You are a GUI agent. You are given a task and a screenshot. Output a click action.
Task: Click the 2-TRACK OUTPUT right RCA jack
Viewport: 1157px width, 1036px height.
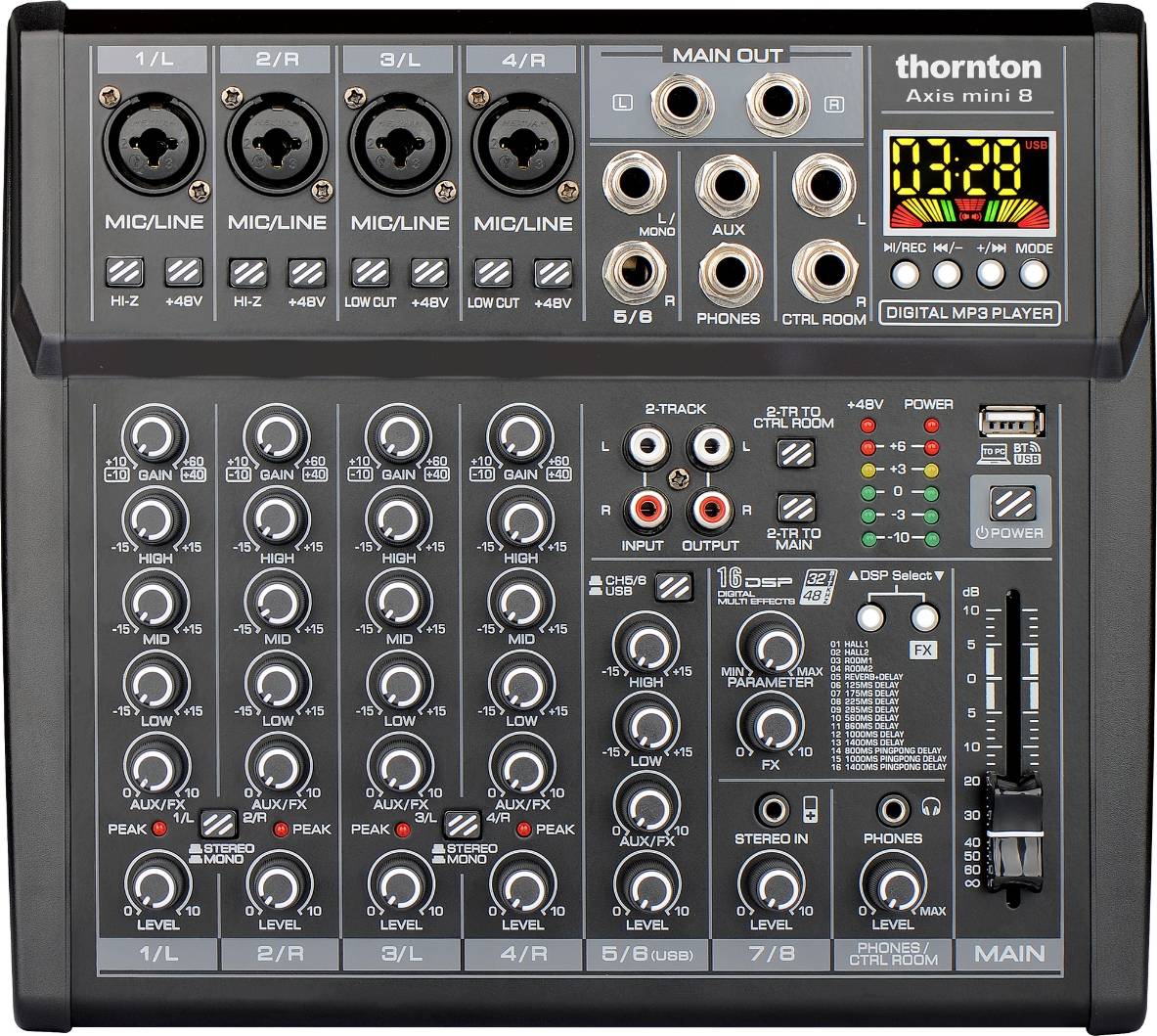pyautogui.click(x=710, y=509)
